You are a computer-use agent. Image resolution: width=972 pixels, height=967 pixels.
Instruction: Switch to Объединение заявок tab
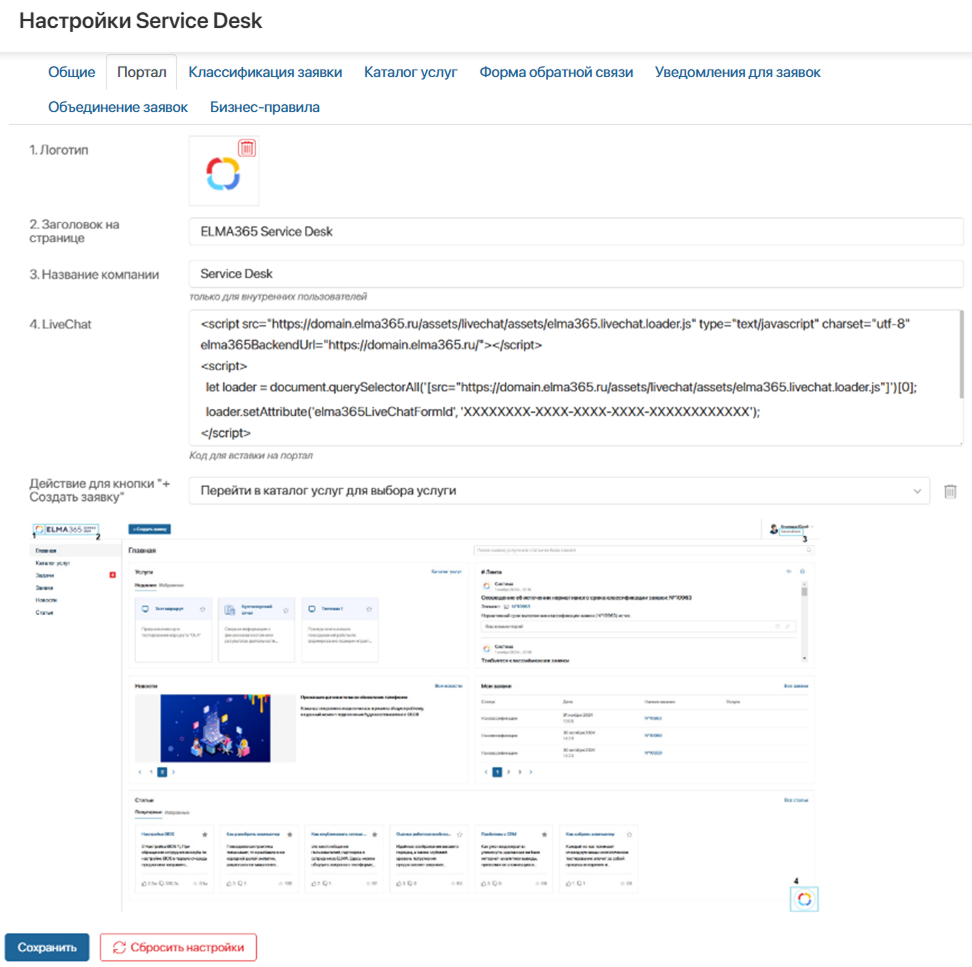coord(118,107)
